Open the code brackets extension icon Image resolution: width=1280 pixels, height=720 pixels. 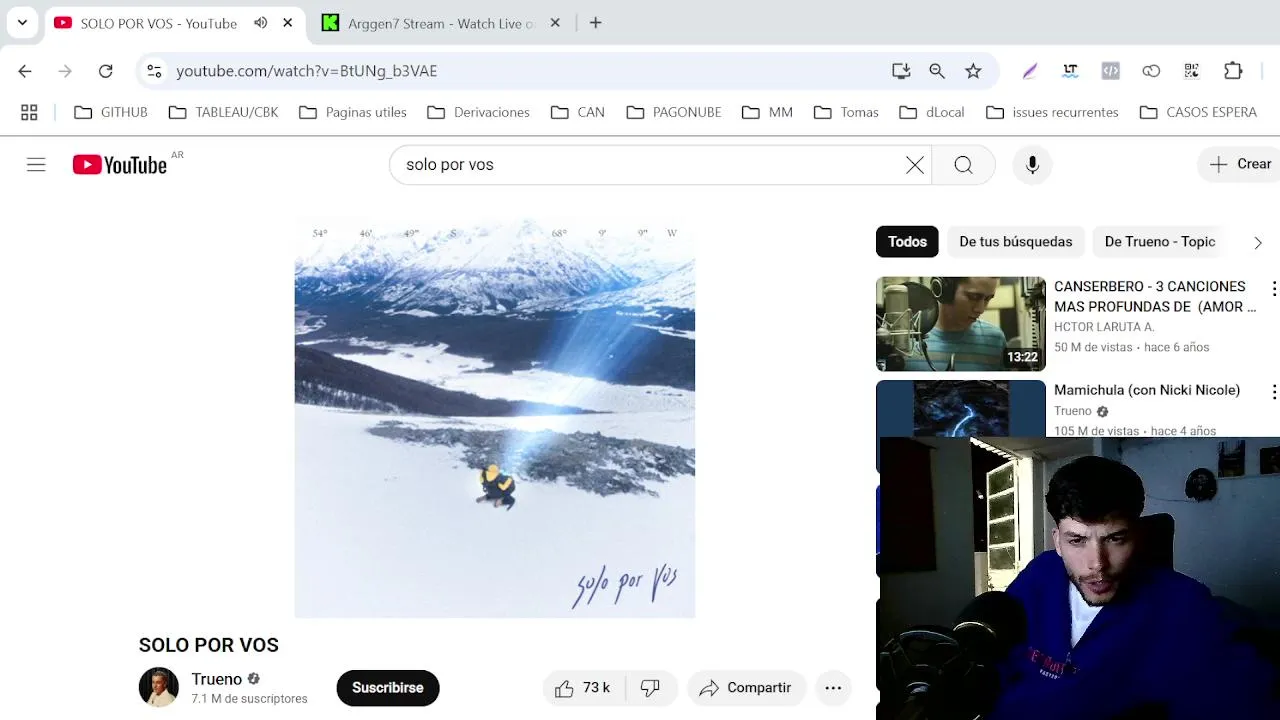click(x=1110, y=71)
